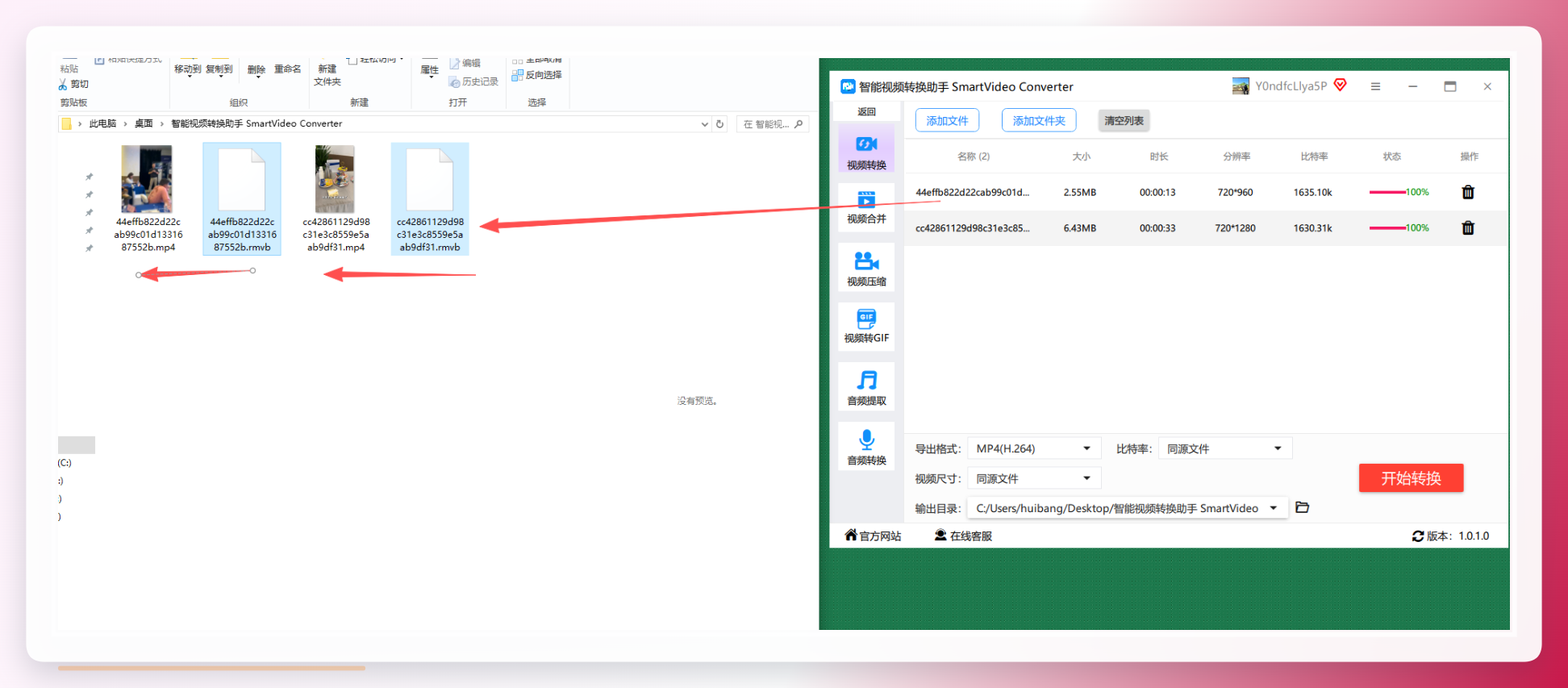Viewport: 1568px width, 688px height.
Task: Refresh the Explorer address bar
Action: (x=719, y=123)
